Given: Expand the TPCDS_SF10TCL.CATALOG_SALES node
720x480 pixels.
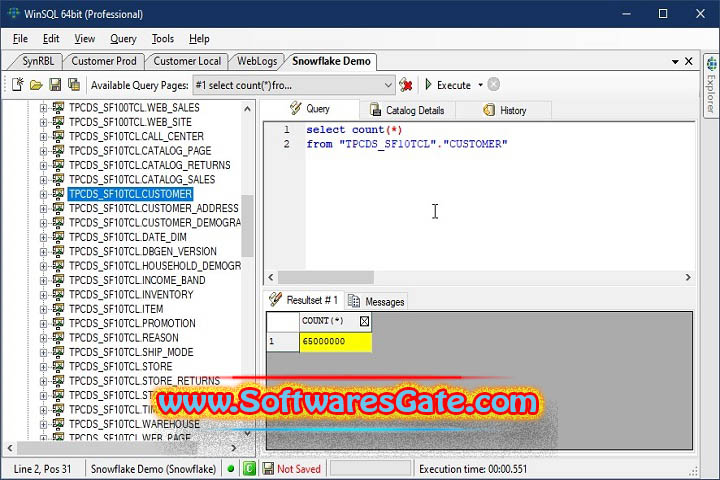Looking at the screenshot, I should coord(43,180).
